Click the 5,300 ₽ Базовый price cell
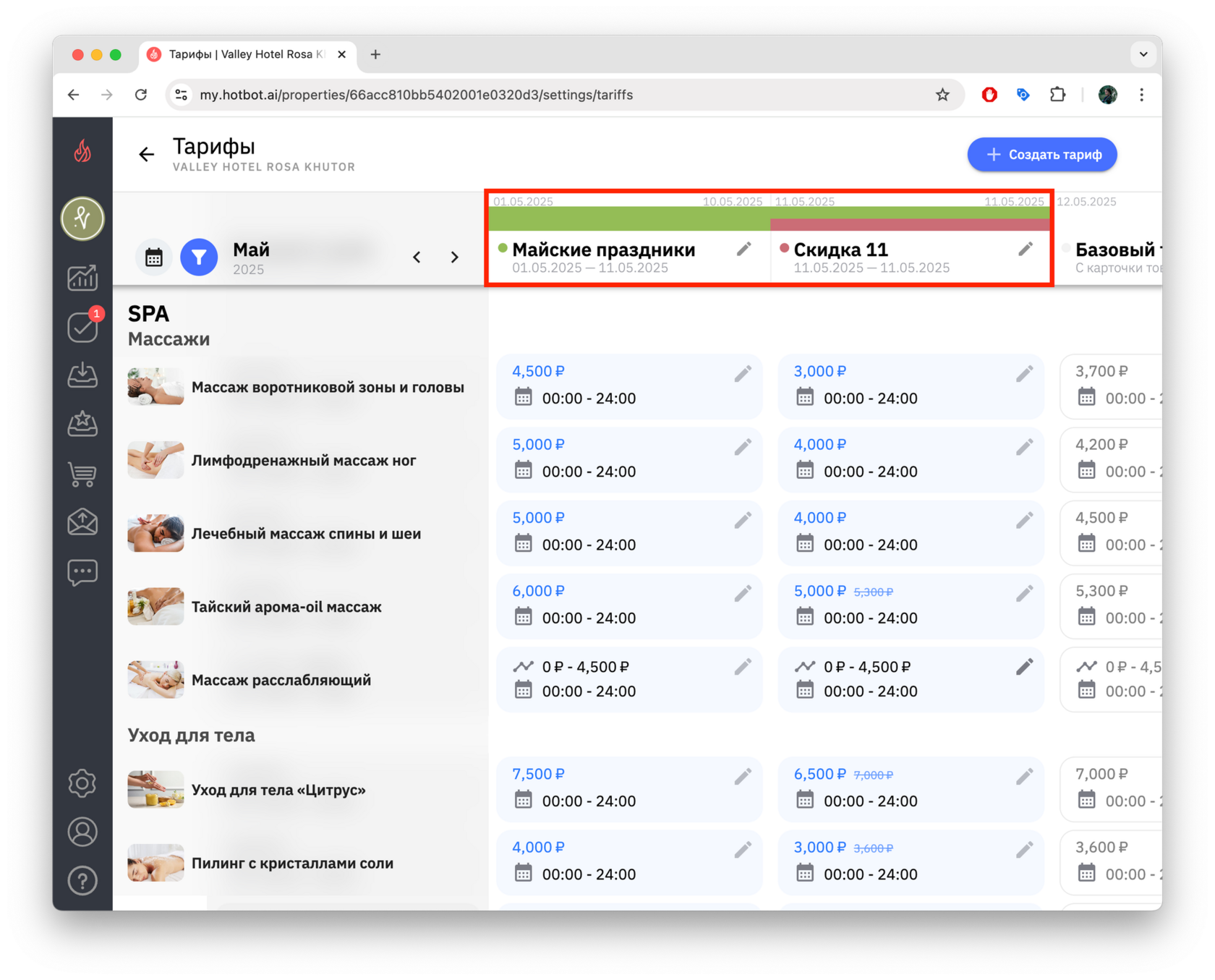1215x980 pixels. coord(1112,606)
